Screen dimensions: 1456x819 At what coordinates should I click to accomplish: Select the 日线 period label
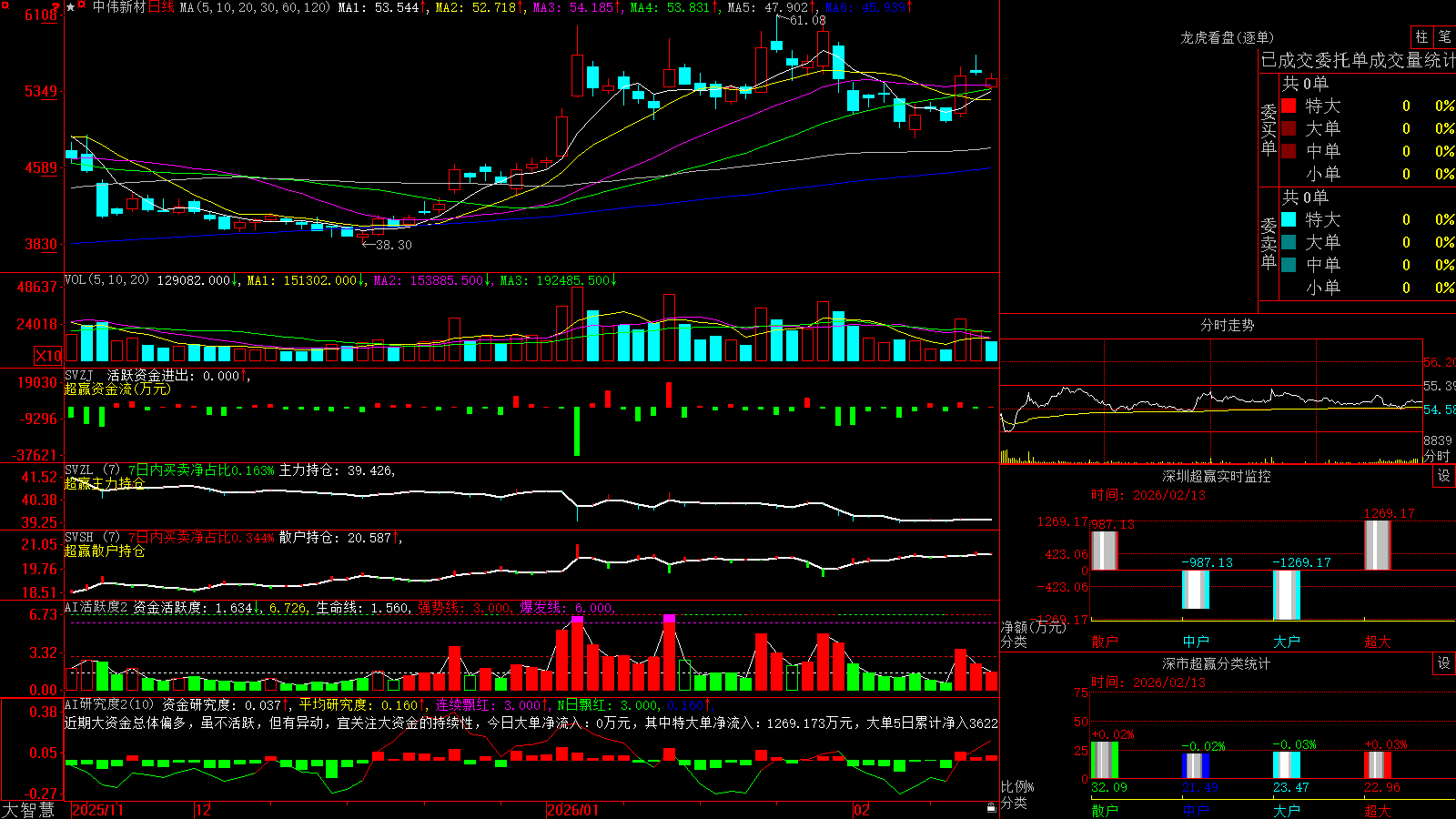coord(161,7)
